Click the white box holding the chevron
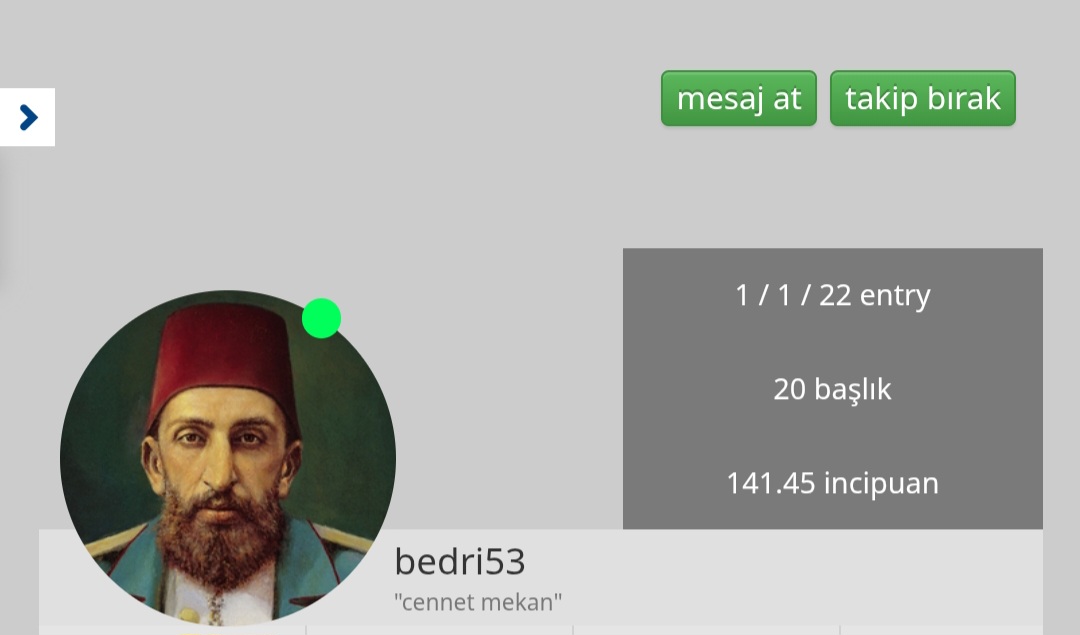 pyautogui.click(x=28, y=117)
